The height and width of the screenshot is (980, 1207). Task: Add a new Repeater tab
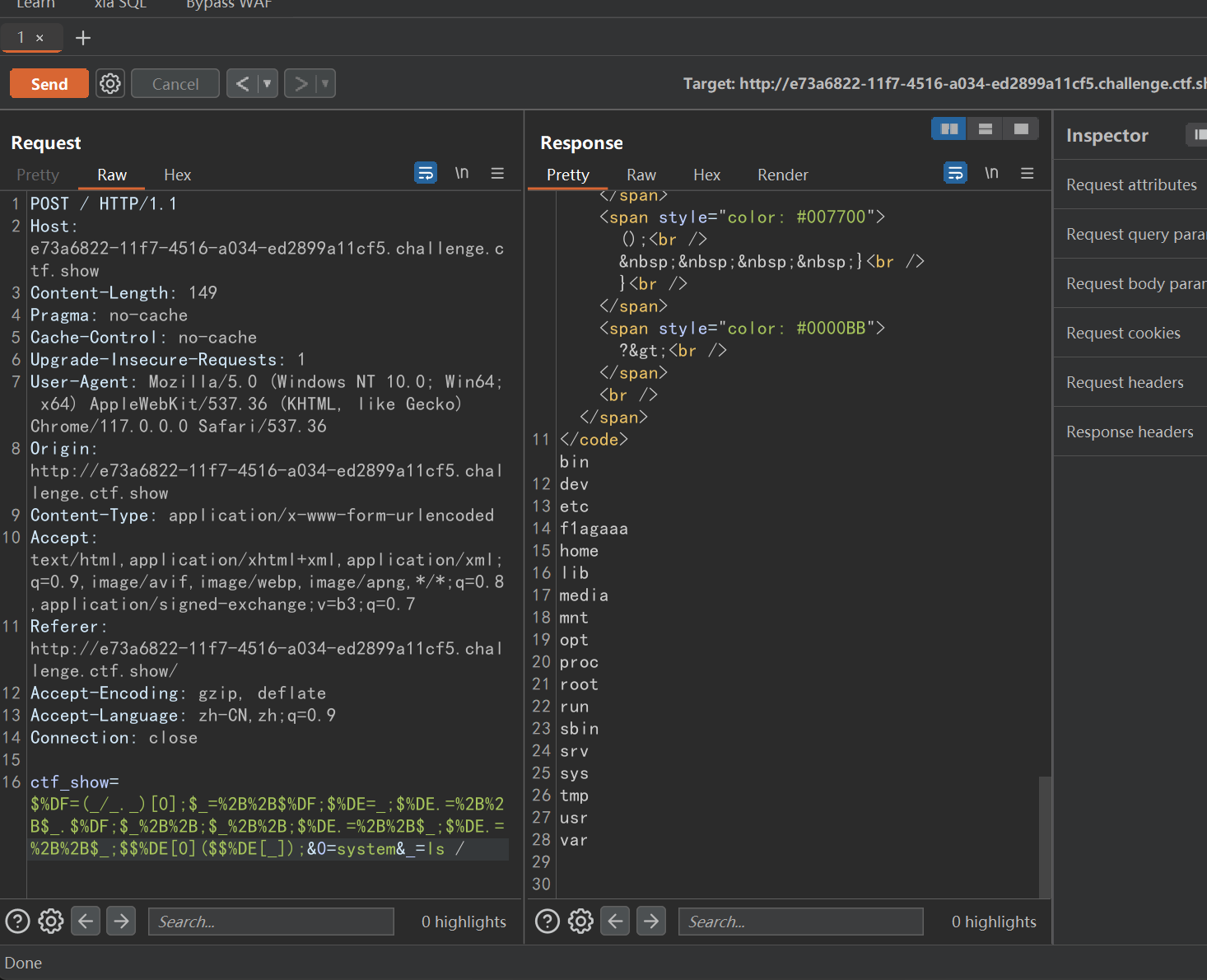click(83, 38)
